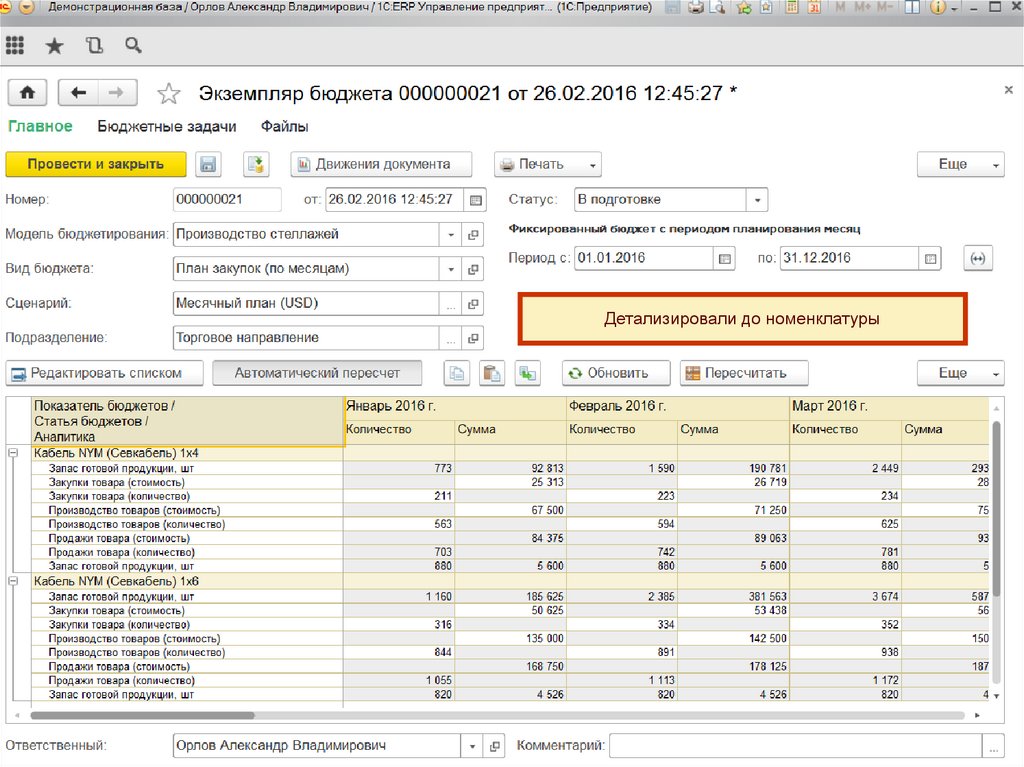
Task: Switch to the Бюджетные задачи tab
Action: (x=166, y=126)
